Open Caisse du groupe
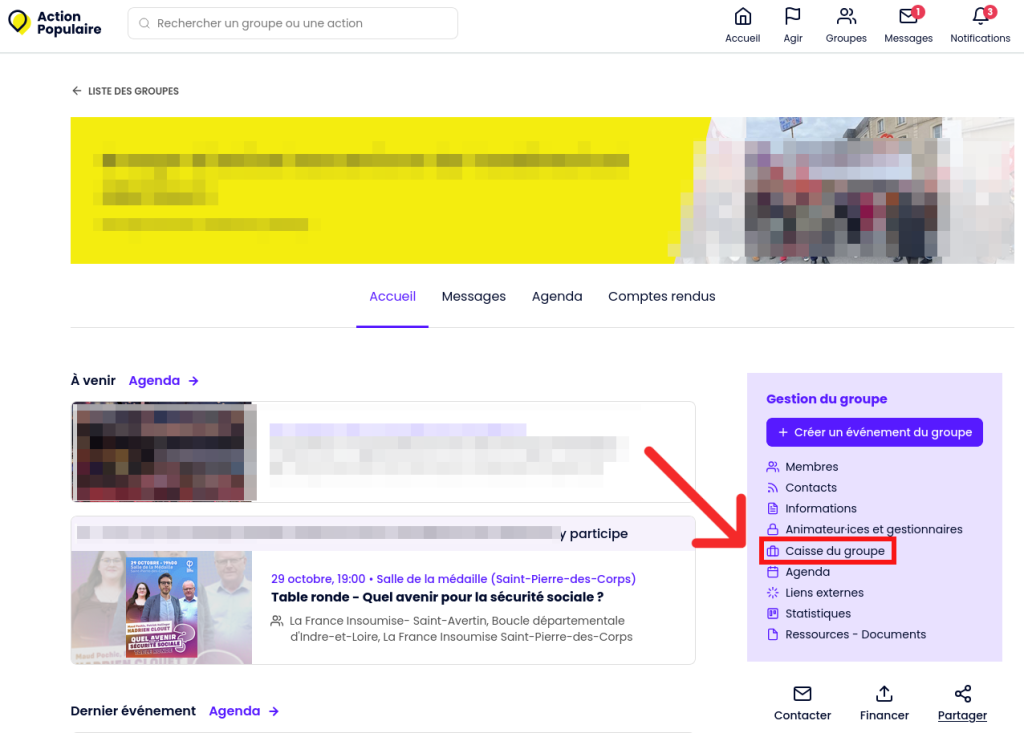Viewport: 1024px width, 733px height. pos(835,551)
